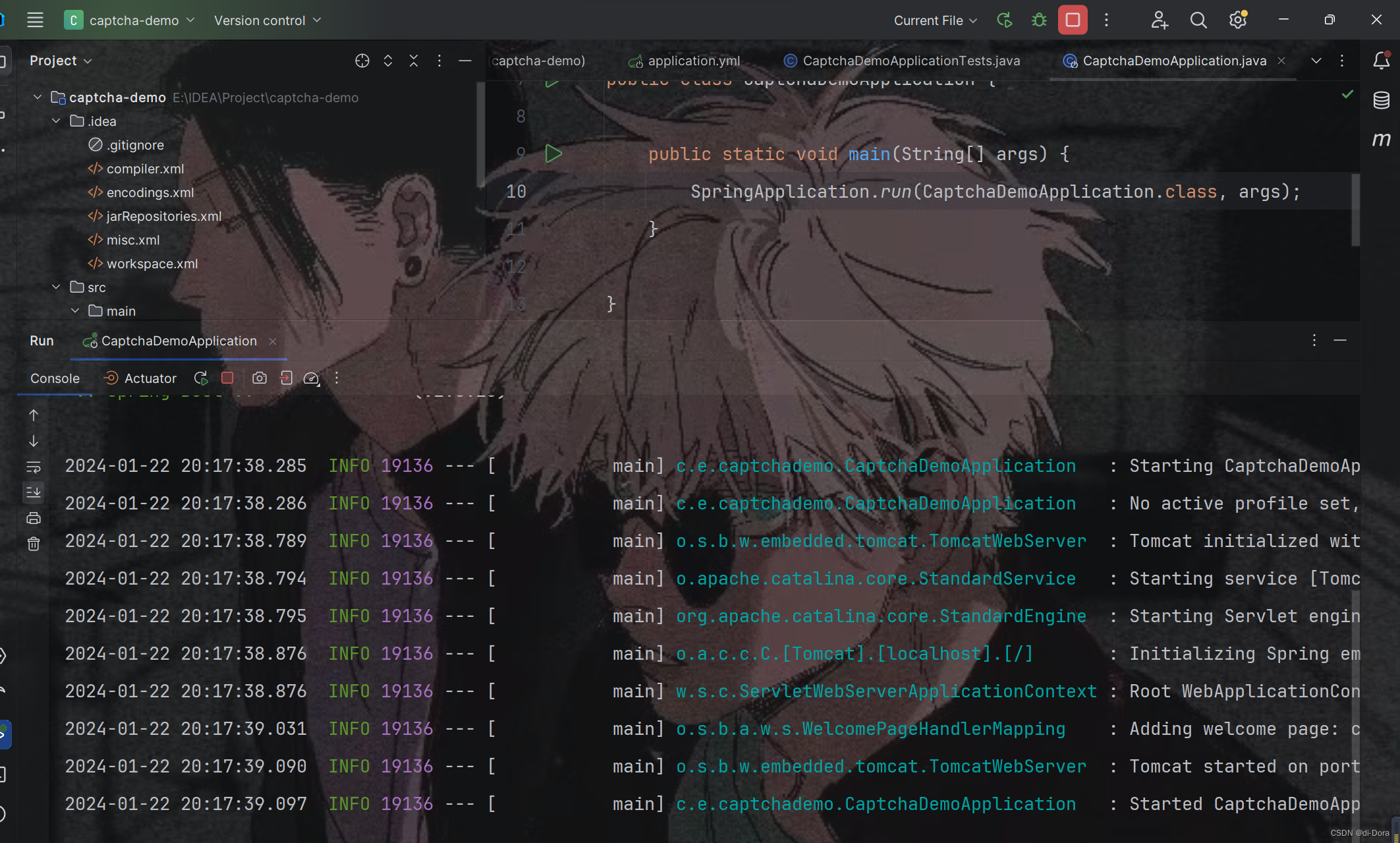The image size is (1400, 843).
Task: Click the green inspection checkmark
Action: (1347, 94)
